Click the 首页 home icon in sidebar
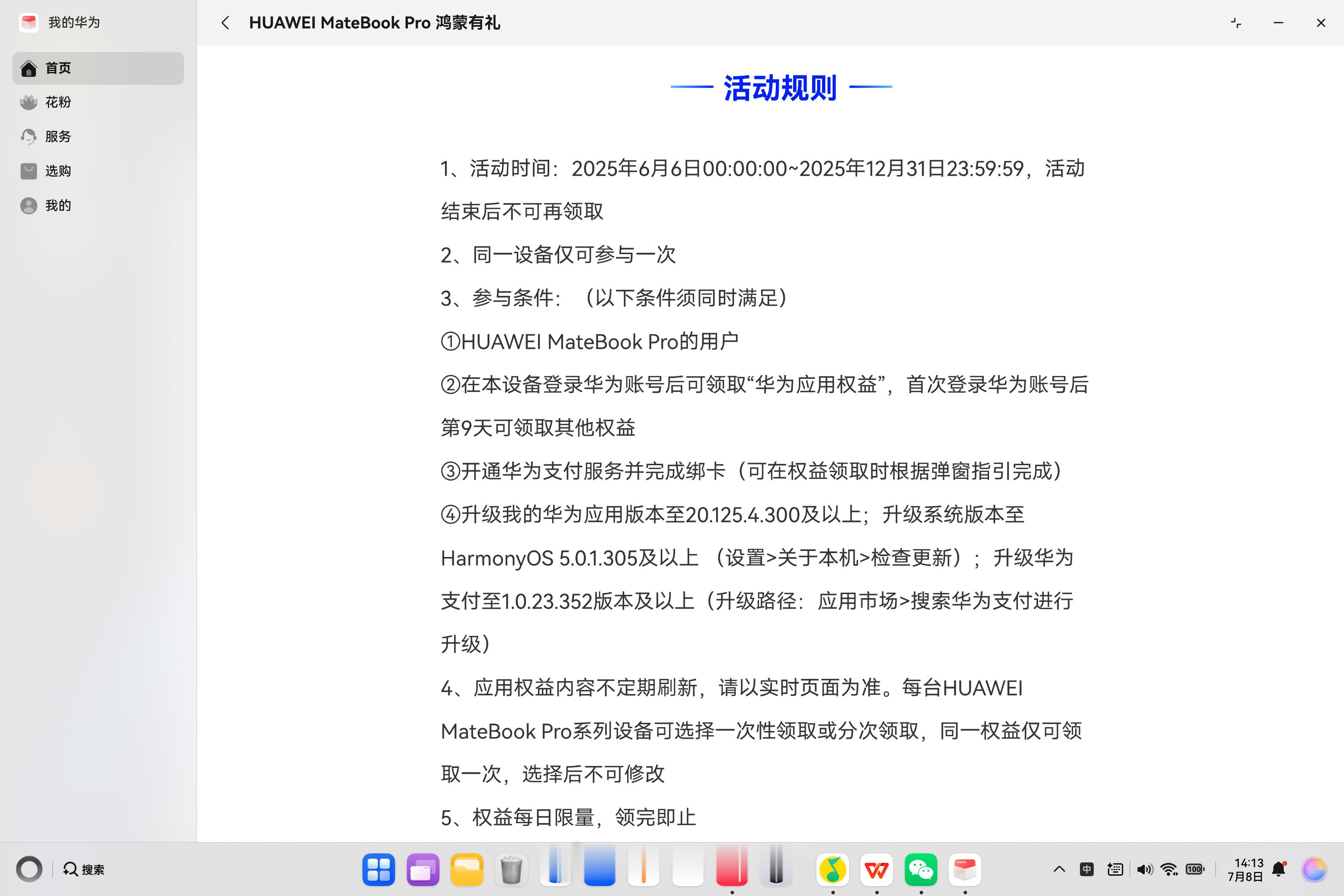Image resolution: width=1344 pixels, height=896 pixels. pyautogui.click(x=28, y=68)
